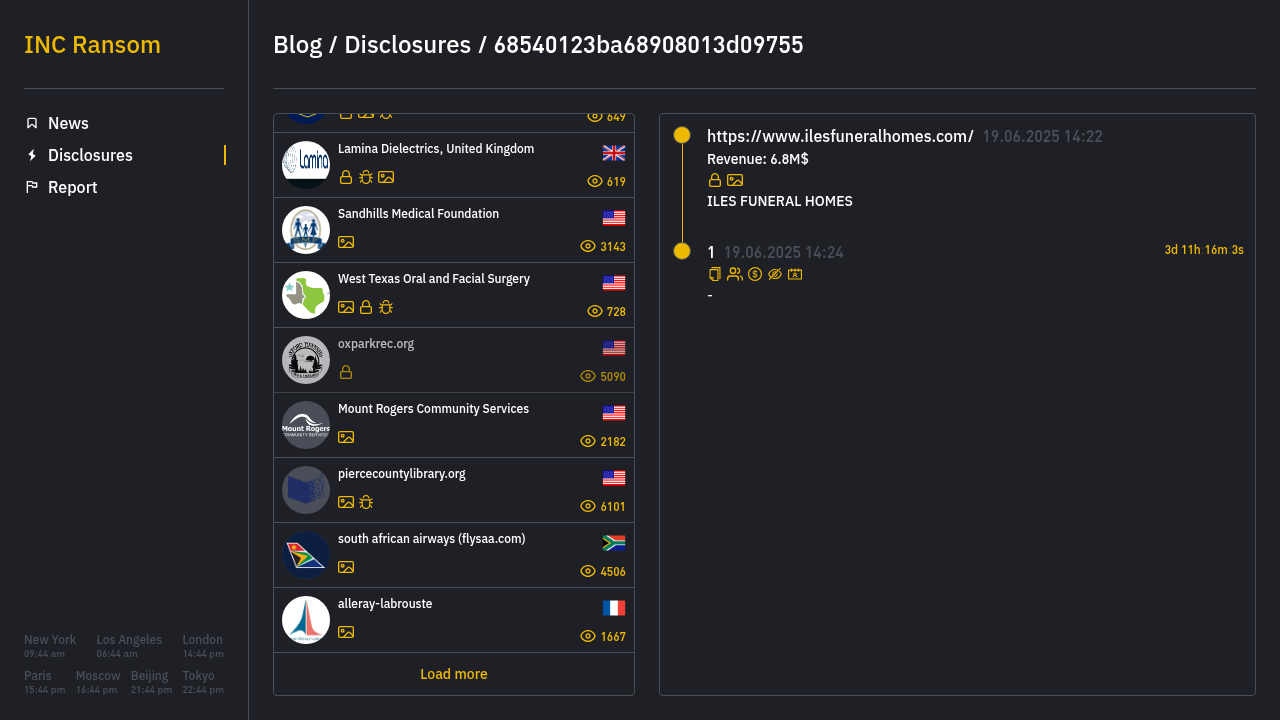Click the West Texas green map logo
This screenshot has height=720, width=1280.
coord(306,295)
